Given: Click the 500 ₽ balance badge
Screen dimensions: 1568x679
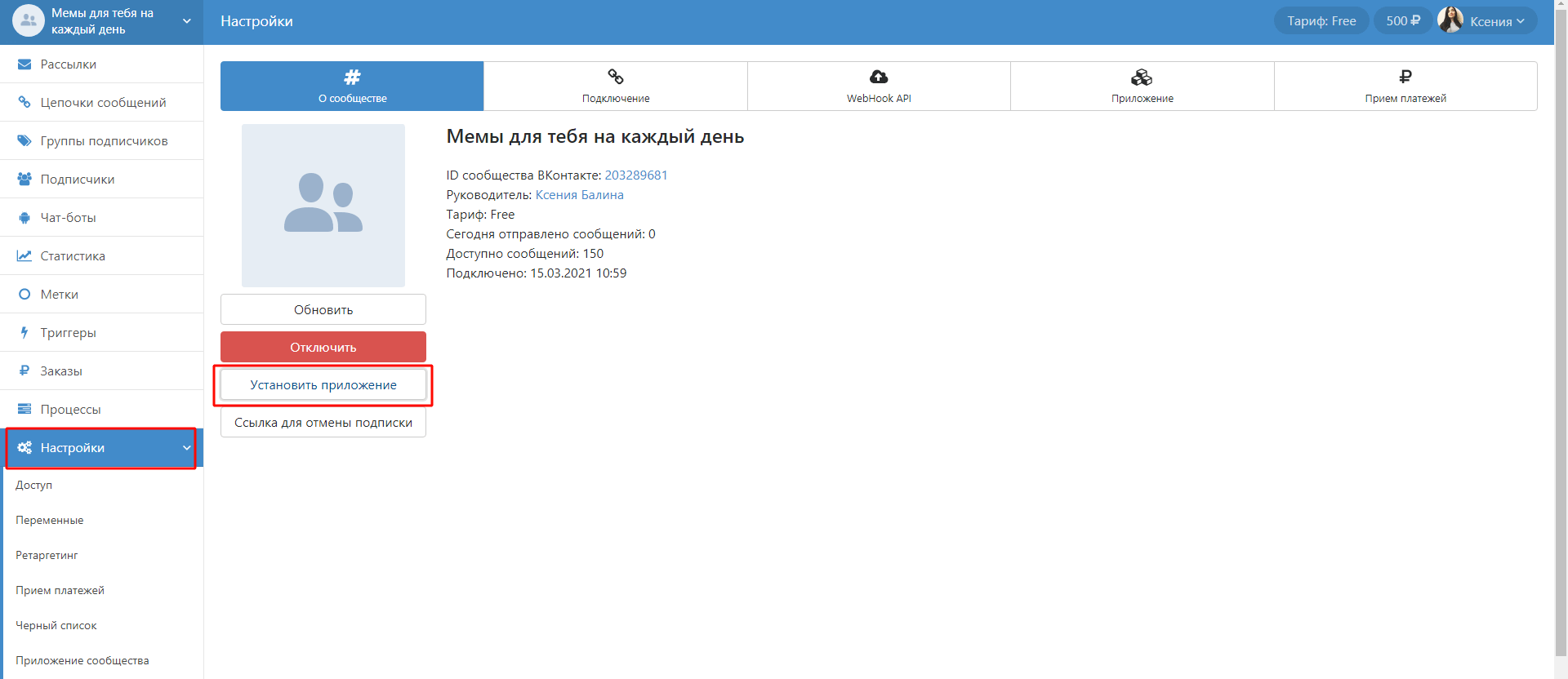Looking at the screenshot, I should (x=1403, y=21).
